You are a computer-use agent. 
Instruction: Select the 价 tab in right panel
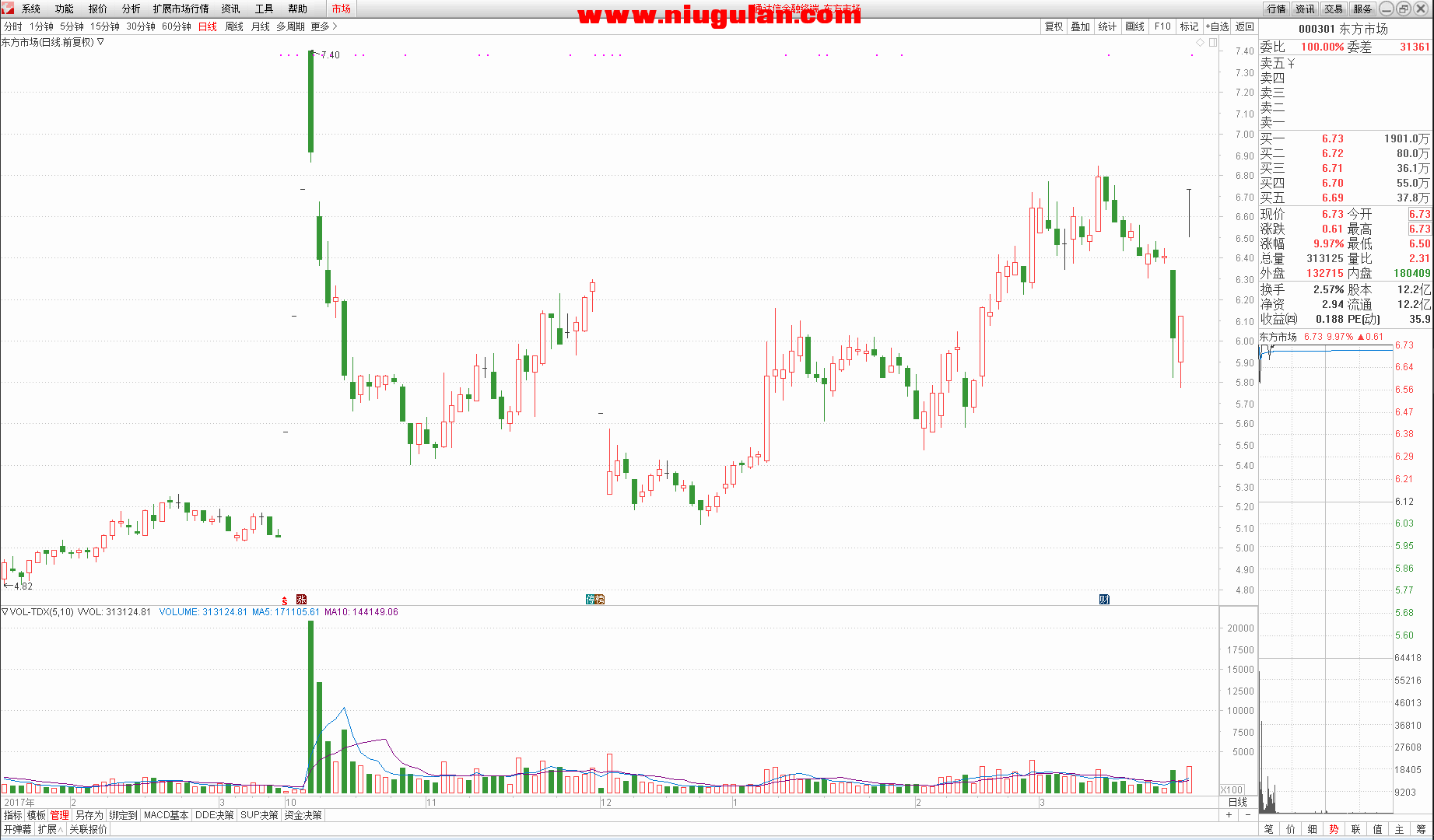(1291, 829)
